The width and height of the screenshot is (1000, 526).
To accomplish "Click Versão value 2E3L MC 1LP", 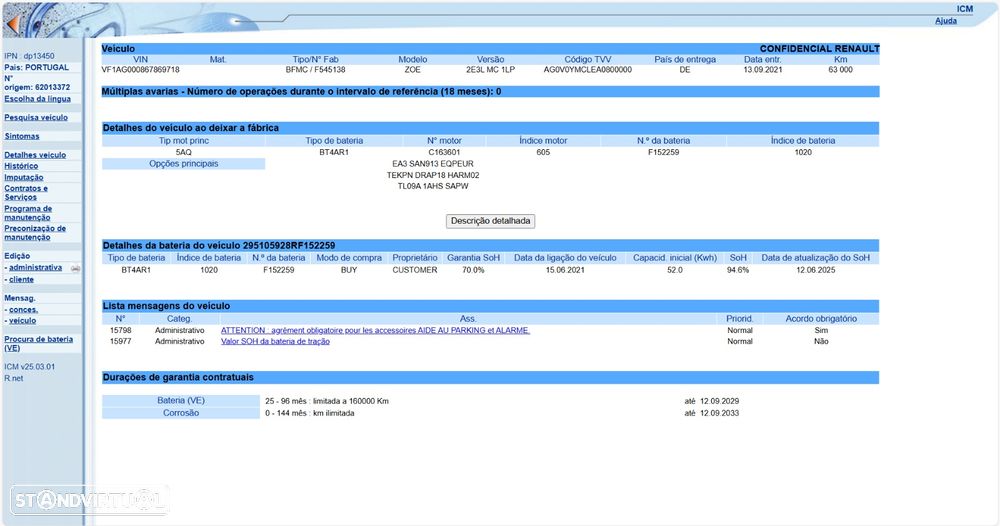I will 490,69.
